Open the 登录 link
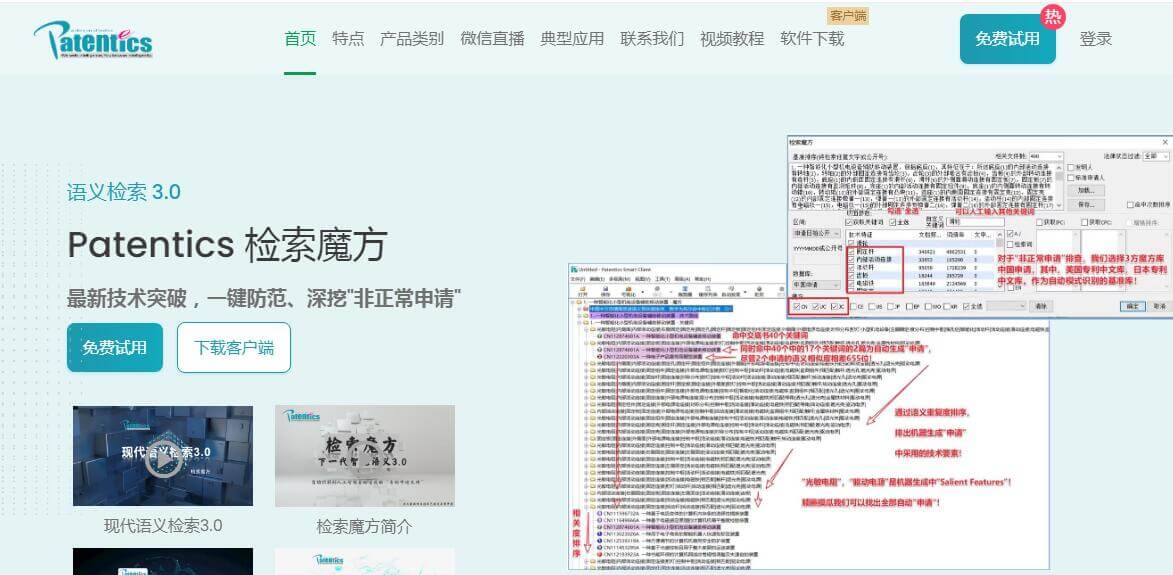The width and height of the screenshot is (1173, 575). click(x=1095, y=39)
